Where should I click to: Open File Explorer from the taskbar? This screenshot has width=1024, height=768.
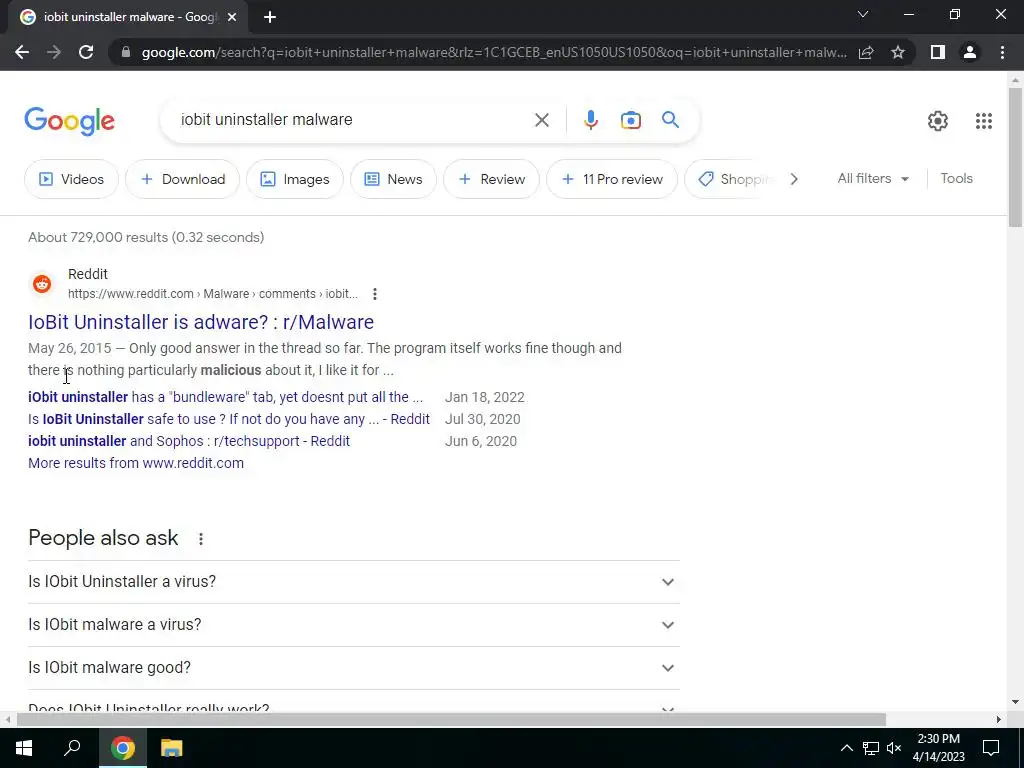pos(172,748)
